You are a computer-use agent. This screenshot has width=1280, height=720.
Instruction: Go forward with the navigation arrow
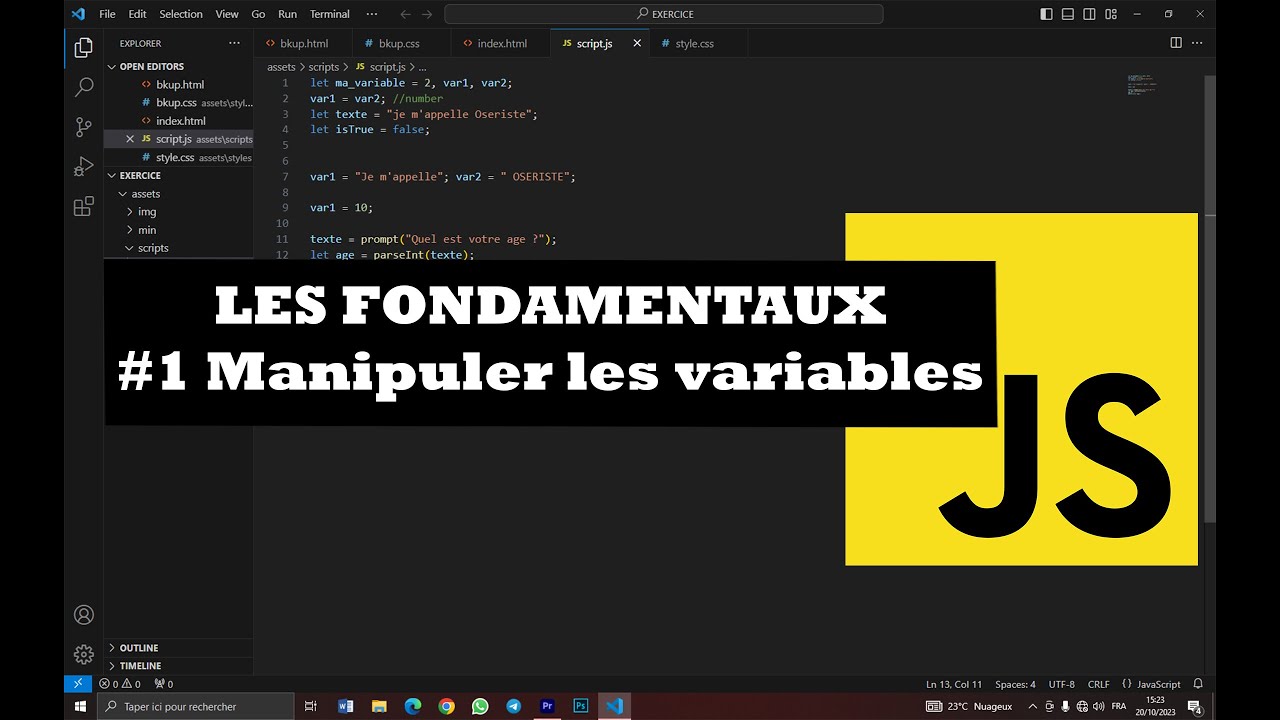(429, 14)
